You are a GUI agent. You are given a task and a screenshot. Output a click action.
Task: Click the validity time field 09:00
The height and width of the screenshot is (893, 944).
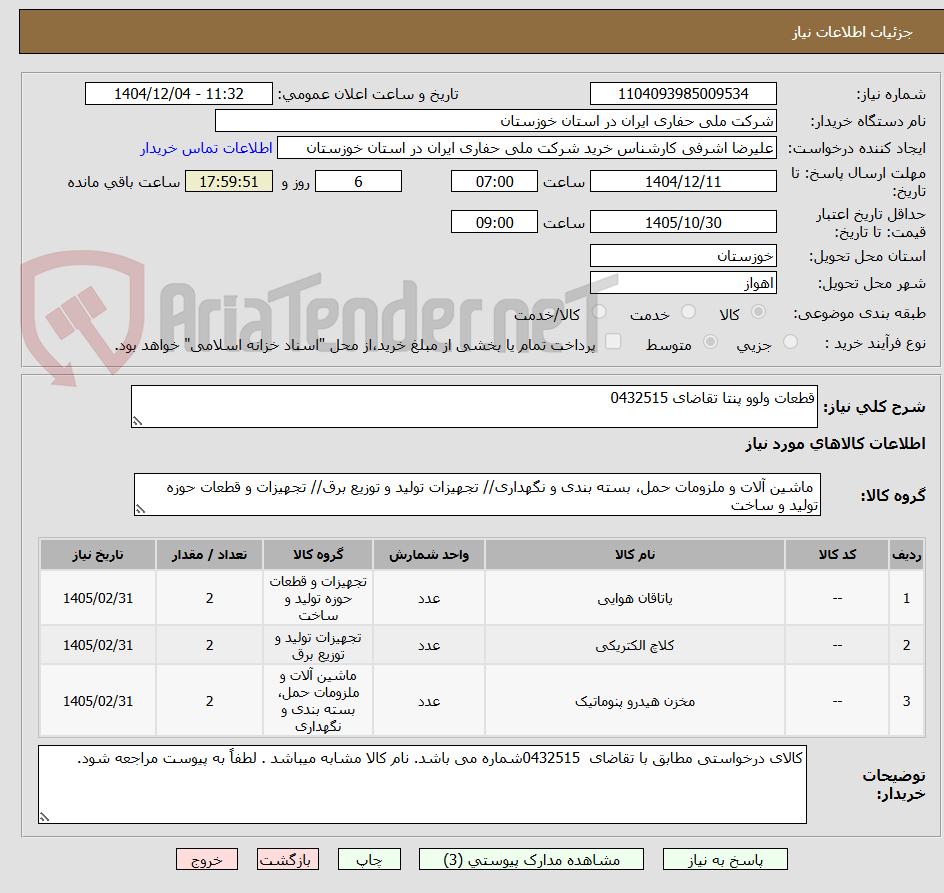[494, 222]
